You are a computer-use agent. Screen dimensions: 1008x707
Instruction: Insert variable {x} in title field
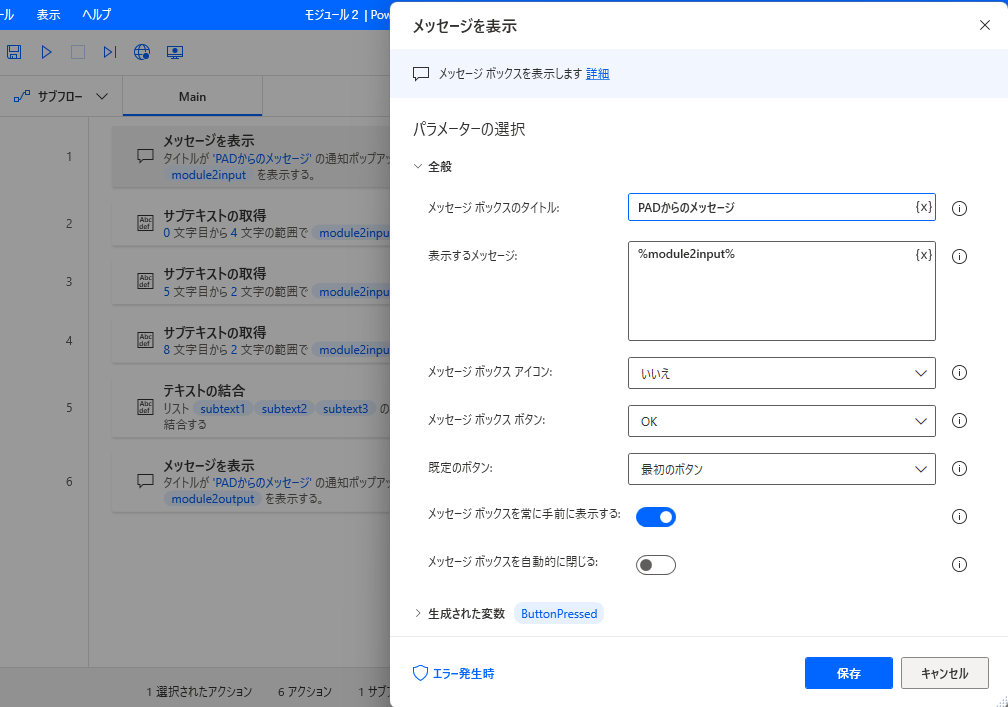click(923, 207)
